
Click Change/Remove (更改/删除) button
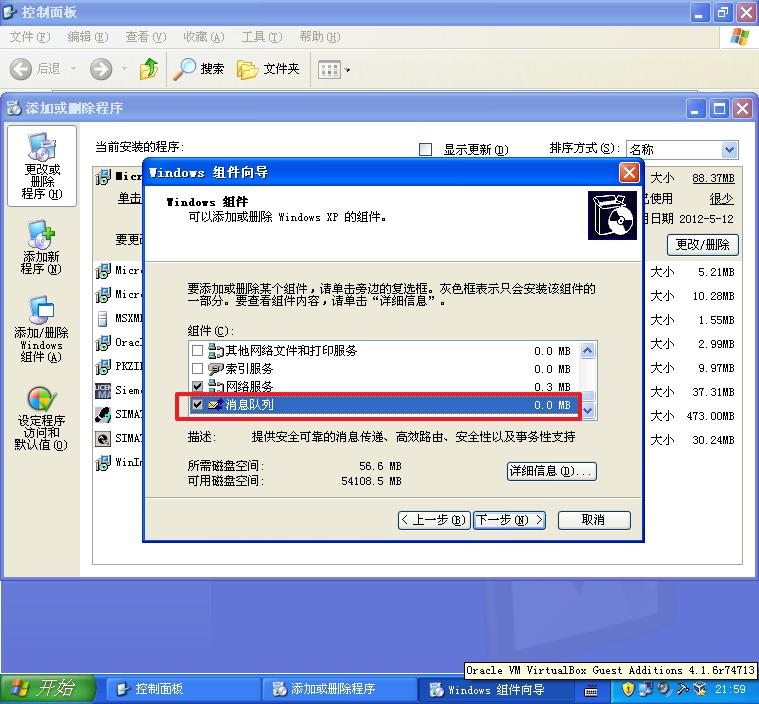[702, 245]
